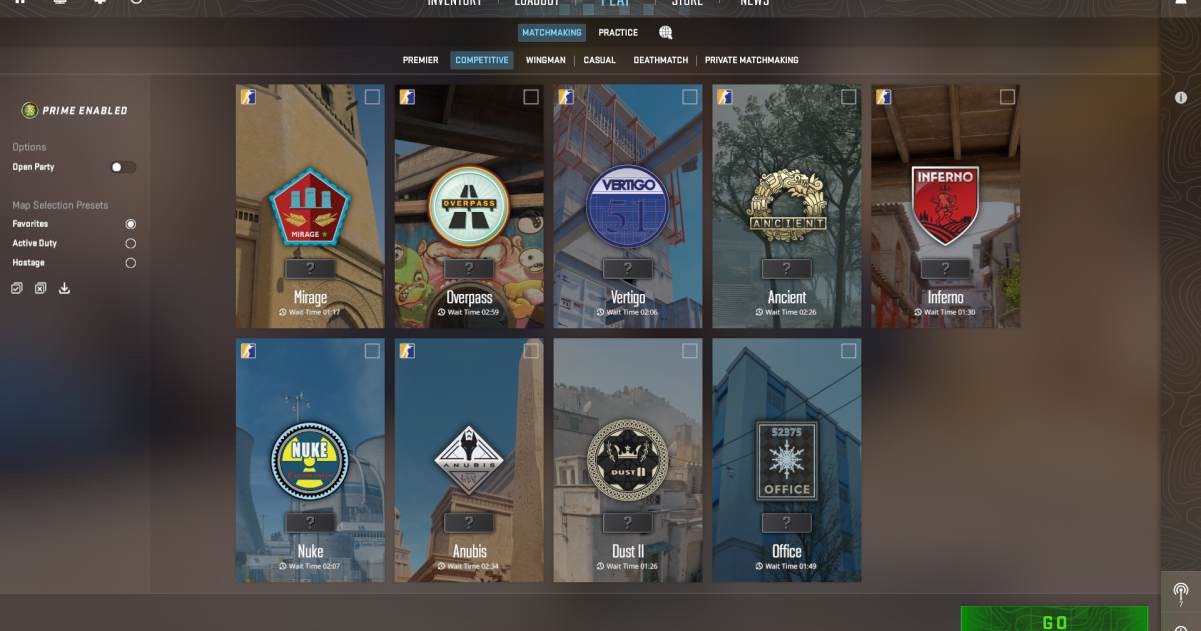The width and height of the screenshot is (1201, 631).
Task: Click the Ancient map name label
Action: [x=787, y=297]
